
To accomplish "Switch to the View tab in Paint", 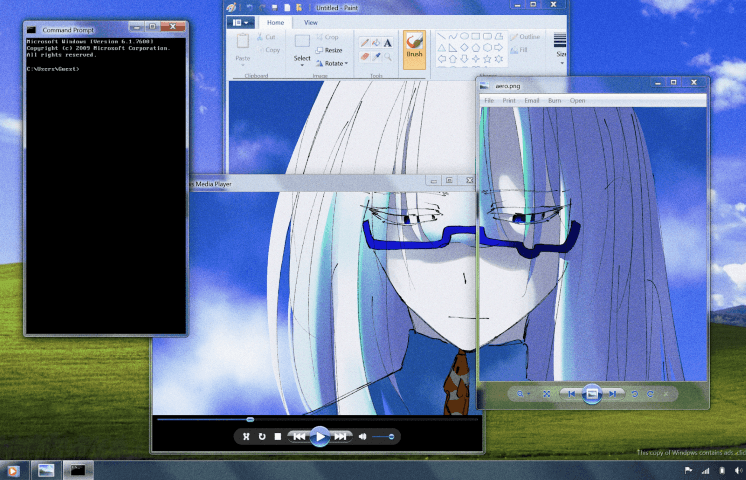I will pyautogui.click(x=311, y=22).
